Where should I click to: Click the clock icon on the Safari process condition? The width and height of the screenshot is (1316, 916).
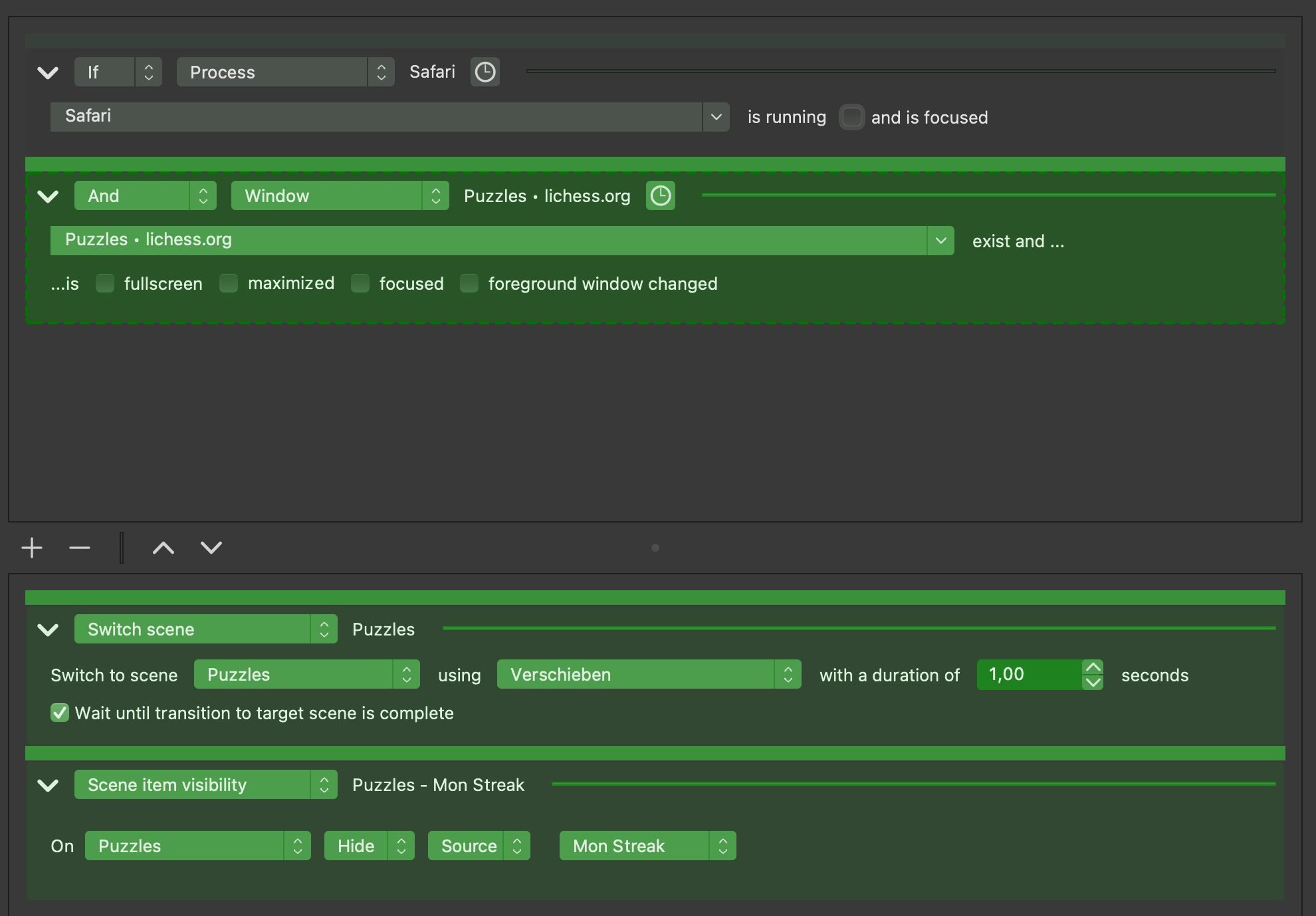point(485,72)
